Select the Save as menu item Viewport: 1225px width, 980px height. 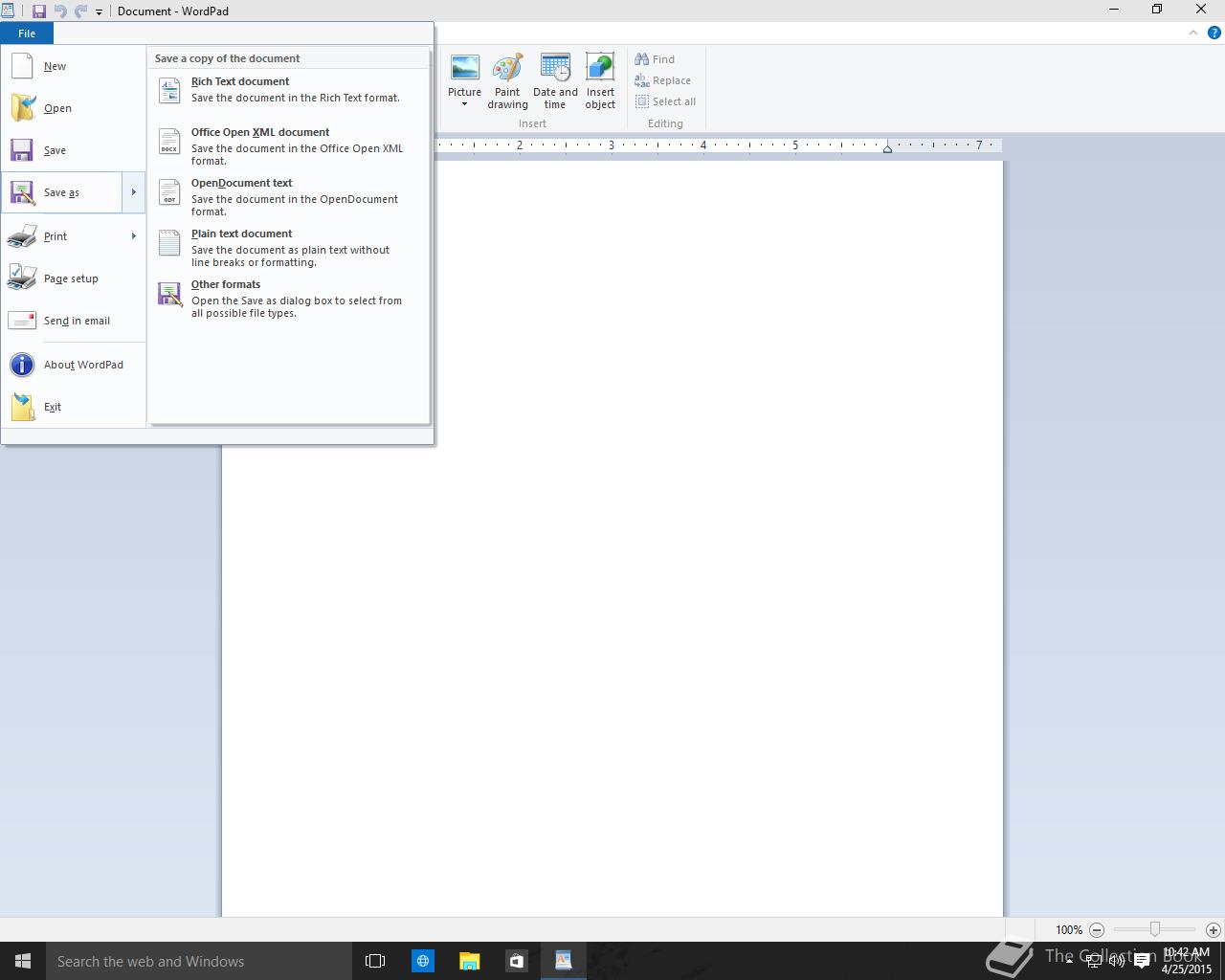point(61,192)
